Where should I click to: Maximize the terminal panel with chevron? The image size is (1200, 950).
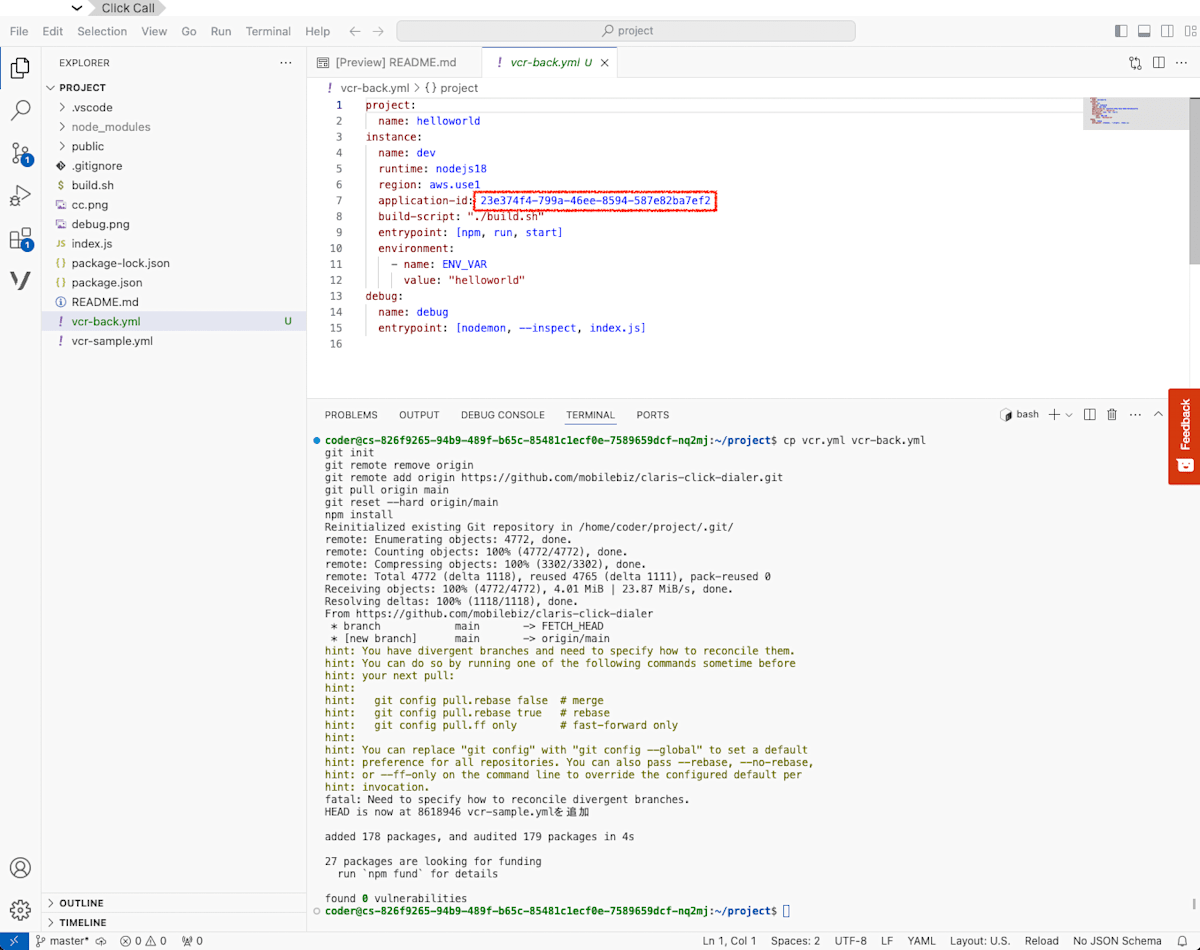[x=1159, y=414]
